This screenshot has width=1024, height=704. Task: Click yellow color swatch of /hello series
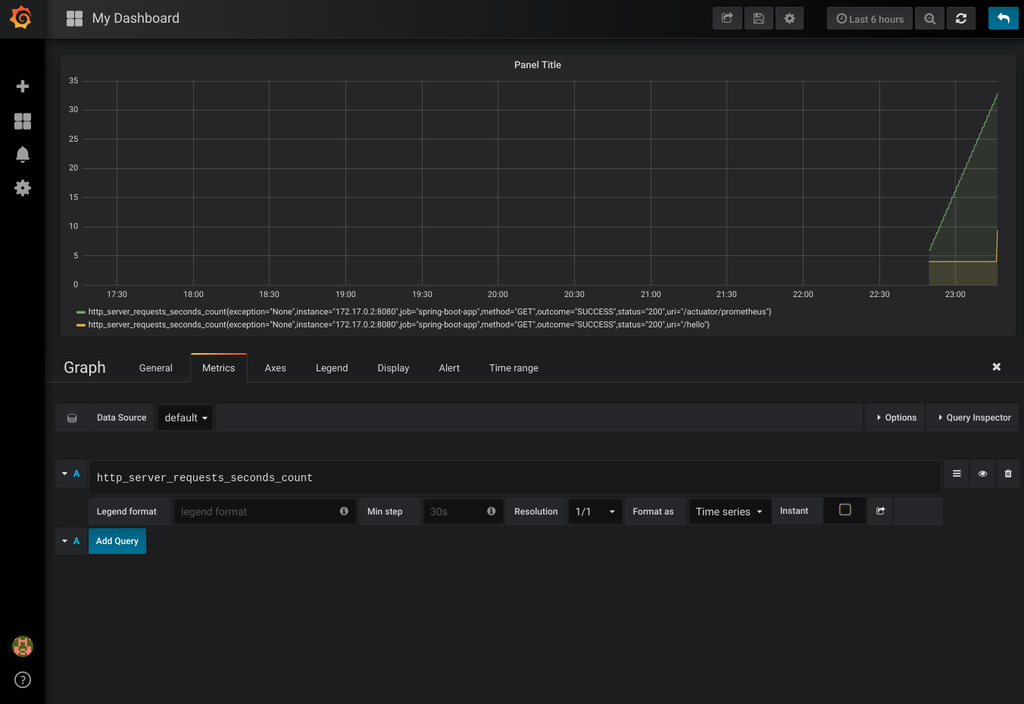point(81,325)
